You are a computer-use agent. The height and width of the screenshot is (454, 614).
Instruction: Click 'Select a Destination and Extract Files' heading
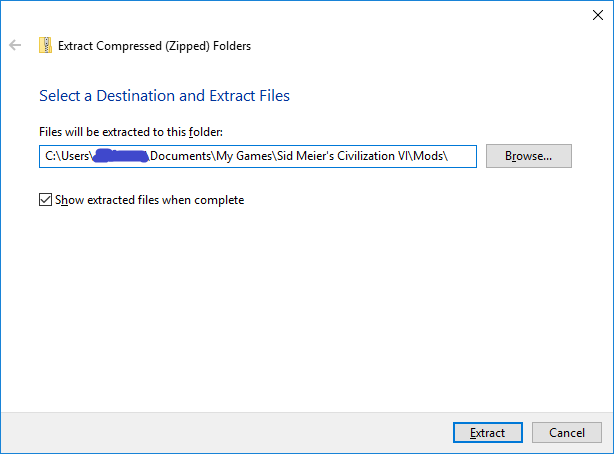164,96
